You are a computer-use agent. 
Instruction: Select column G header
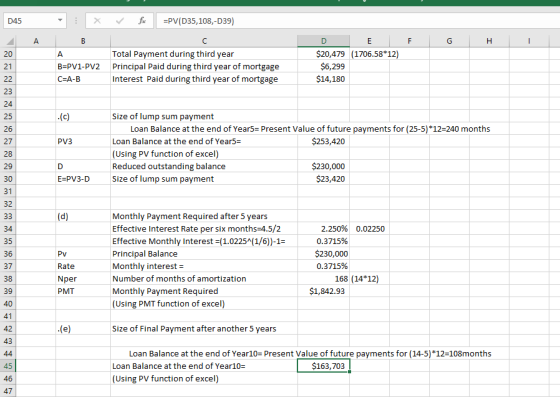449,41
